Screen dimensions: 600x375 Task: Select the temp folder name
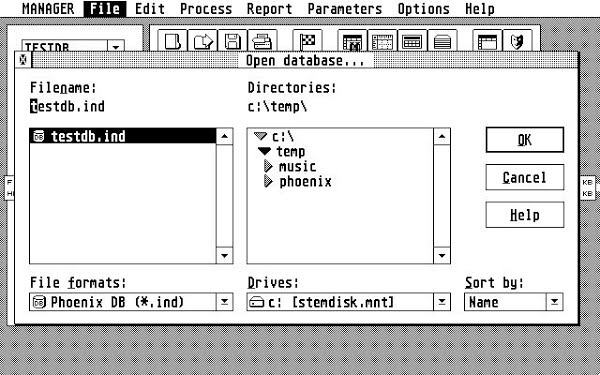[x=291, y=152]
